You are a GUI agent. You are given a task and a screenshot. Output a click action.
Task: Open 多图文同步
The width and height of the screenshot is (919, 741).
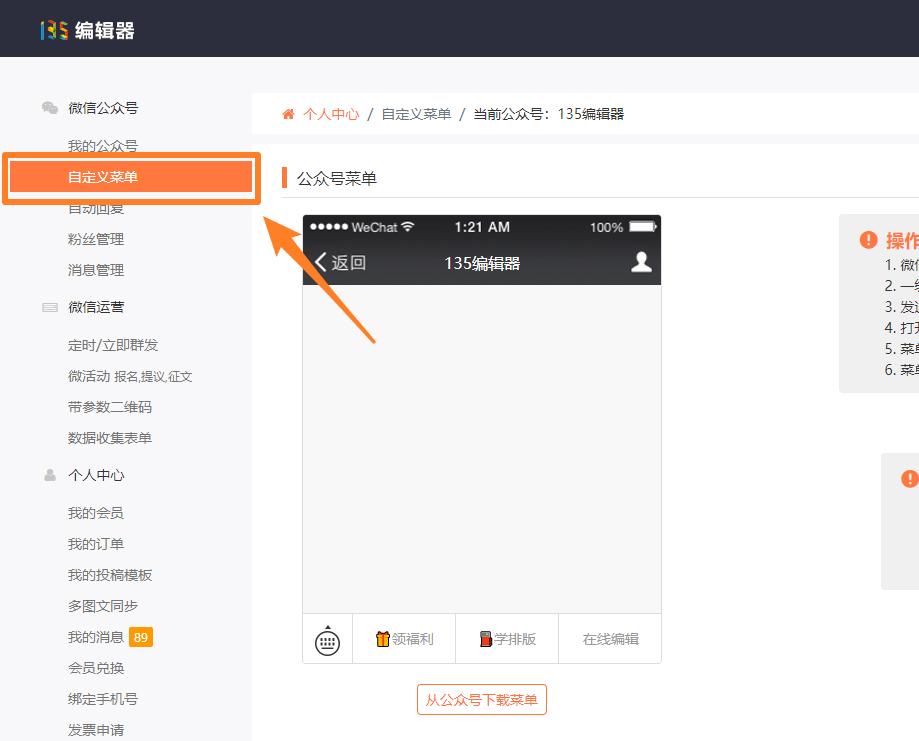coord(103,606)
